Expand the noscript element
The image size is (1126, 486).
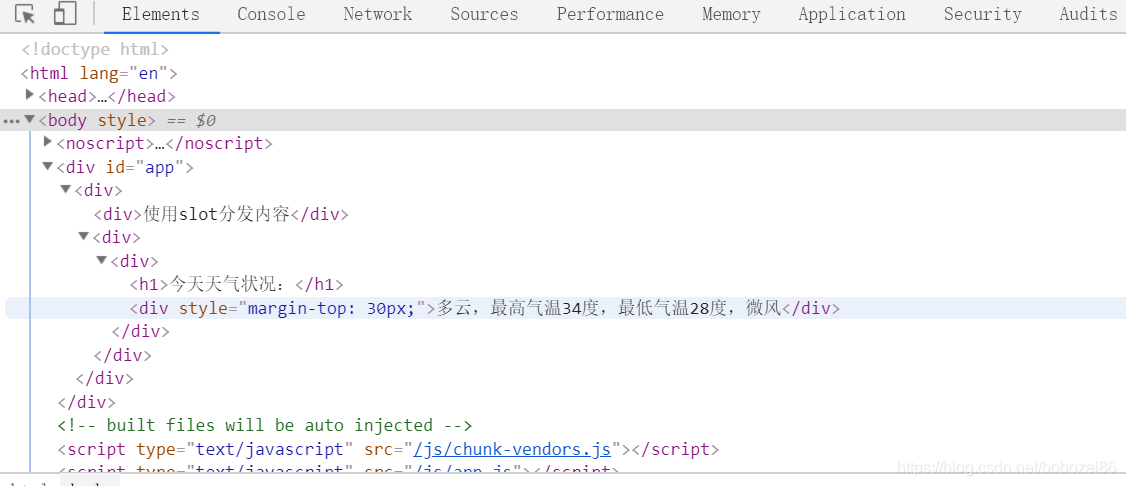(x=48, y=141)
